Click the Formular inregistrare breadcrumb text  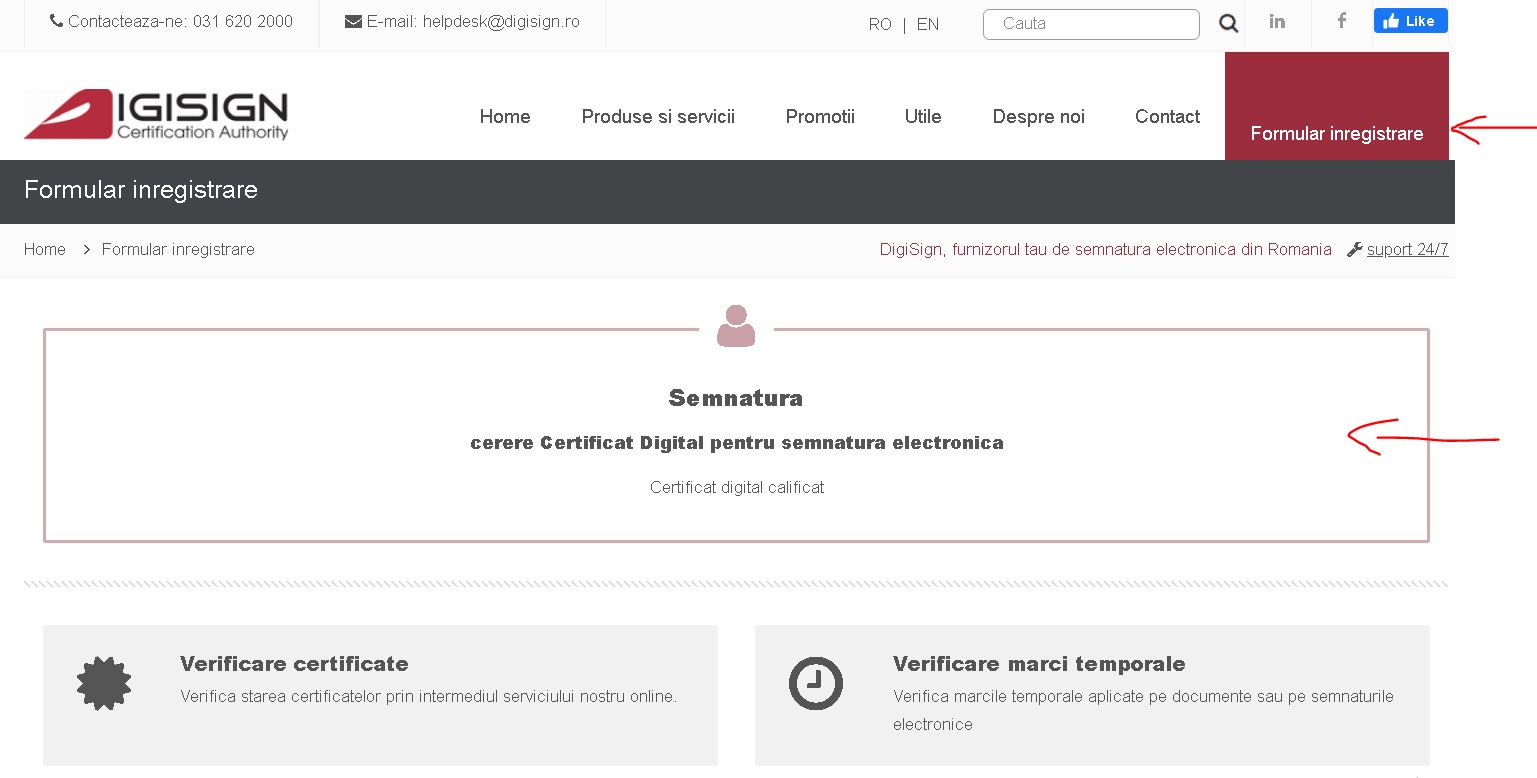(178, 249)
